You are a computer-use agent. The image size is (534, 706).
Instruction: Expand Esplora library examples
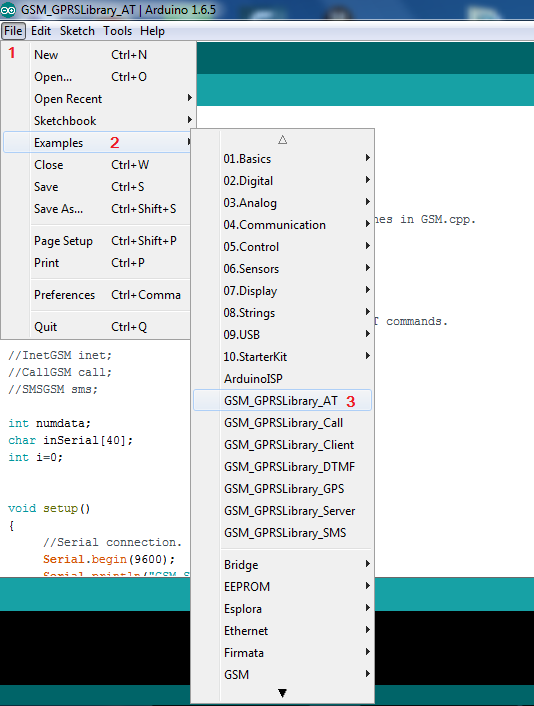(282, 609)
